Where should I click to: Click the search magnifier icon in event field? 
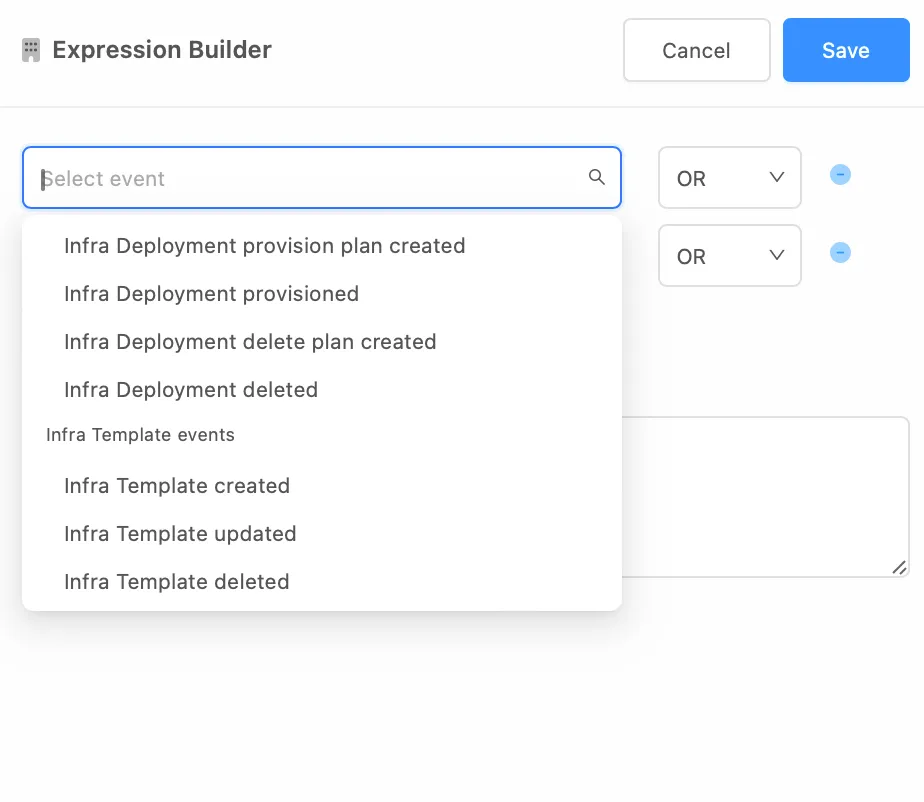pos(596,177)
